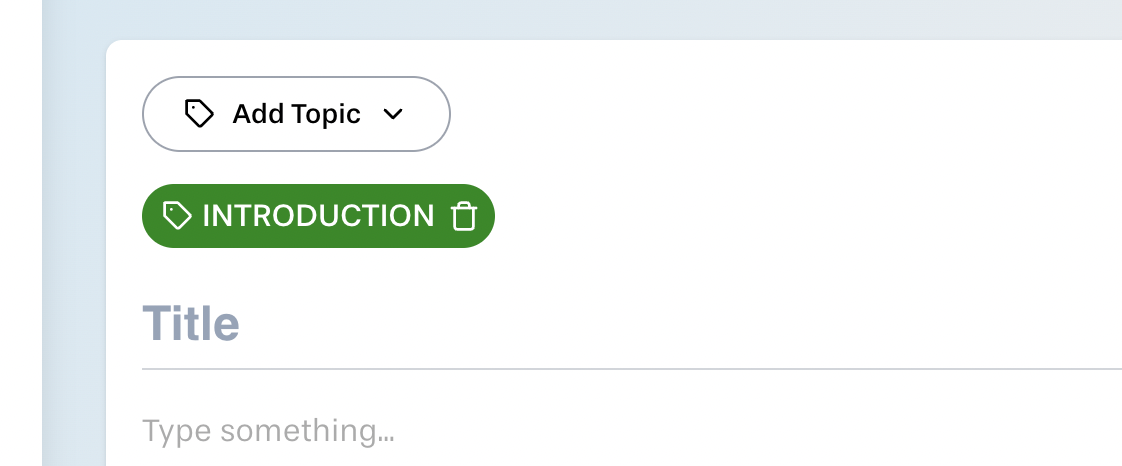Click the divider line under the Title field
This screenshot has height=466, width=1122.
point(632,369)
